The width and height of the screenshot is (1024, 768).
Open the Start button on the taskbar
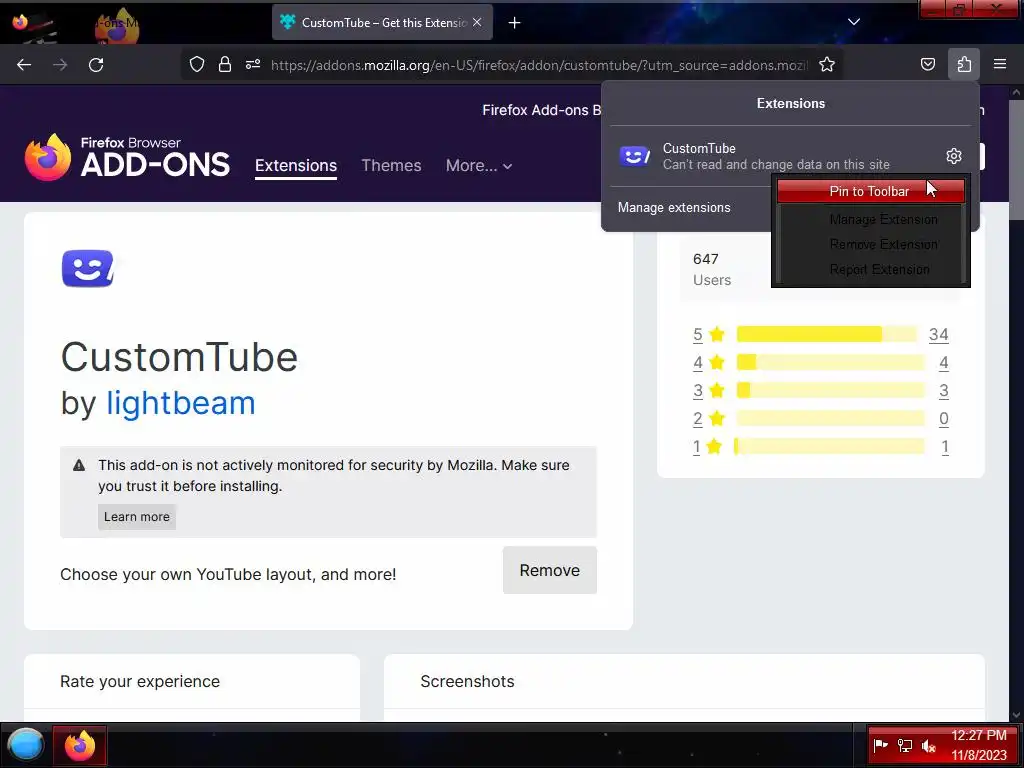26,745
